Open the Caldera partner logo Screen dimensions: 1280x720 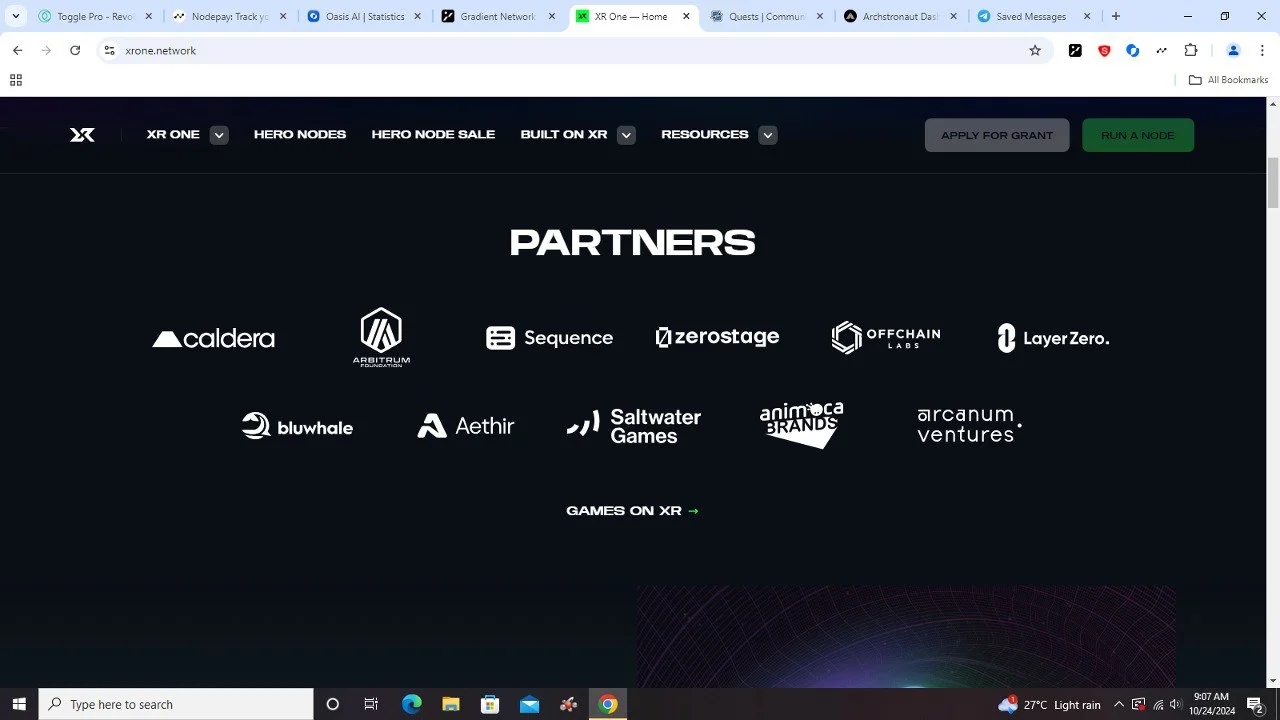(213, 338)
